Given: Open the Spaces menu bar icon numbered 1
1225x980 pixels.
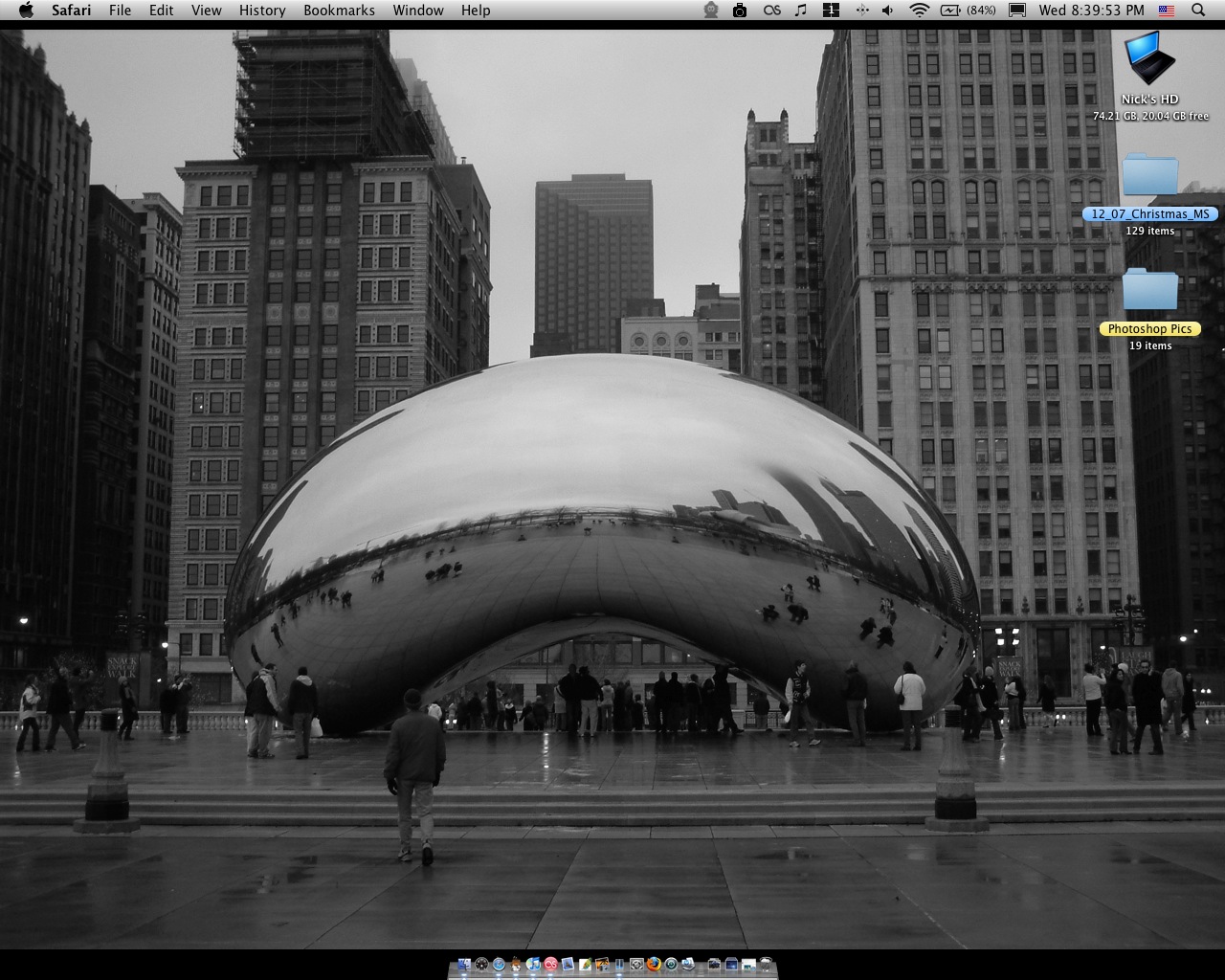Looking at the screenshot, I should [831, 10].
